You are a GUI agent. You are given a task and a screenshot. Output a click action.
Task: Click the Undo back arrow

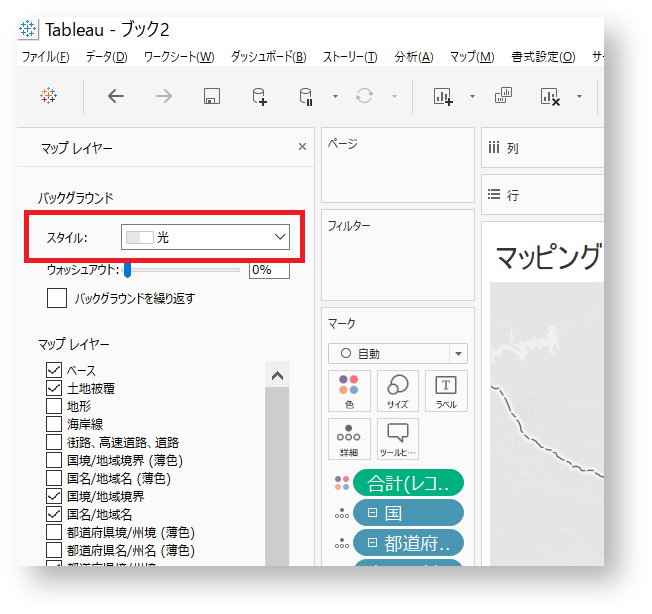116,96
